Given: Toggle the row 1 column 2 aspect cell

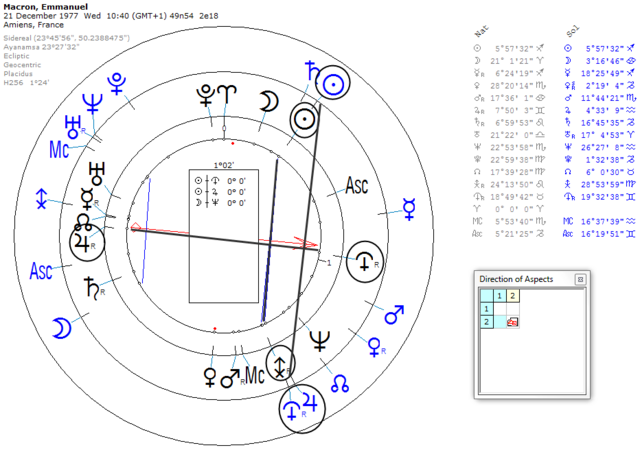Looking at the screenshot, I should pos(513,309).
